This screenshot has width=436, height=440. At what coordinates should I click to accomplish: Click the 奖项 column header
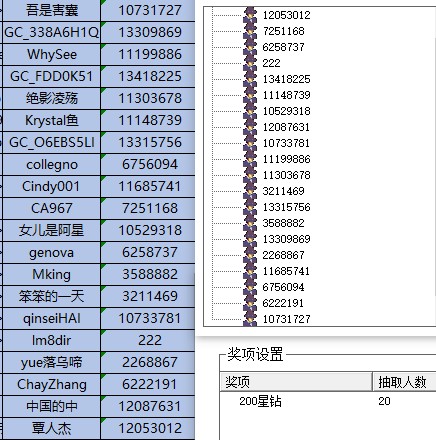[x=296, y=382]
